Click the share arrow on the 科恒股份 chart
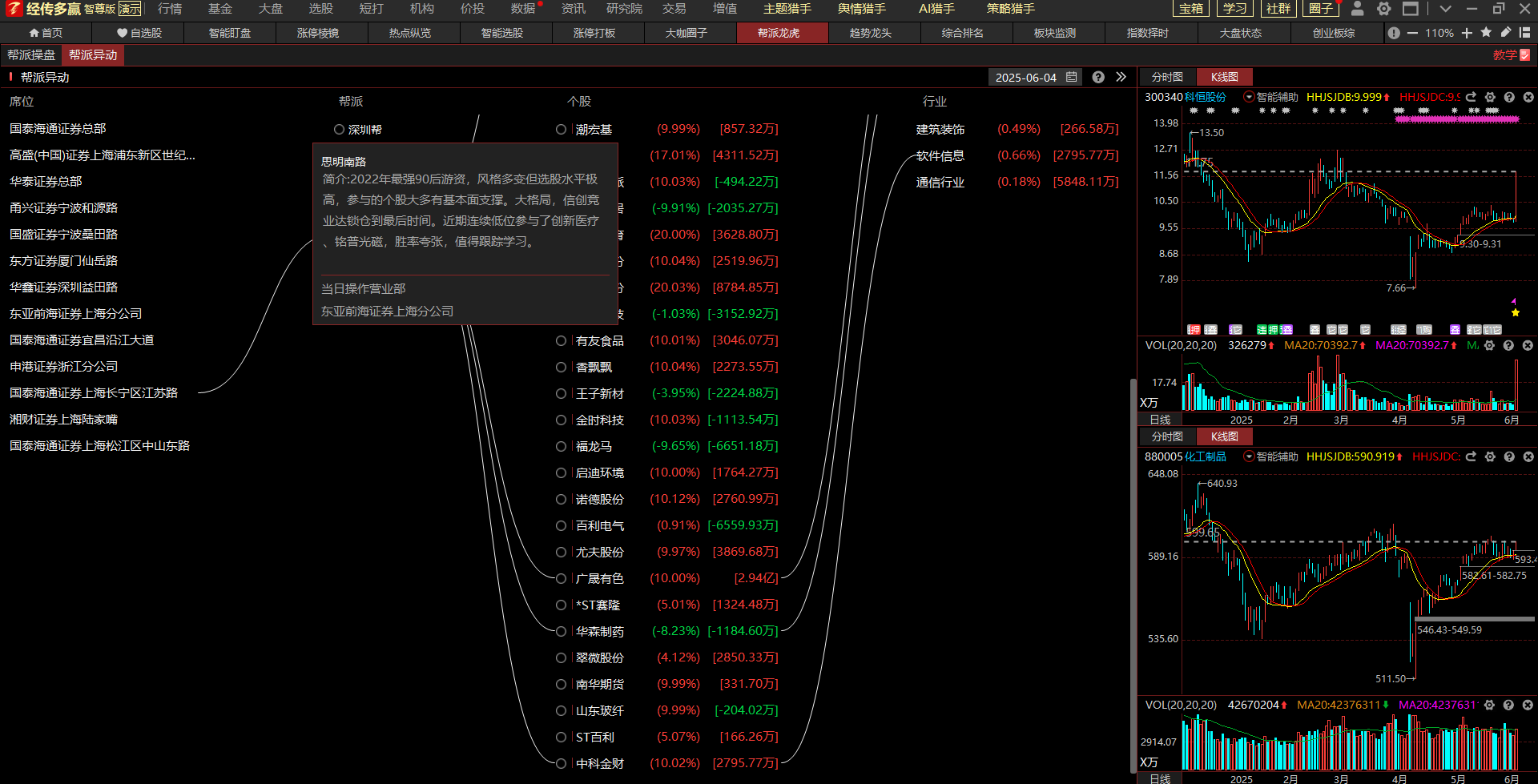This screenshot has height=784, width=1538. [x=1471, y=97]
